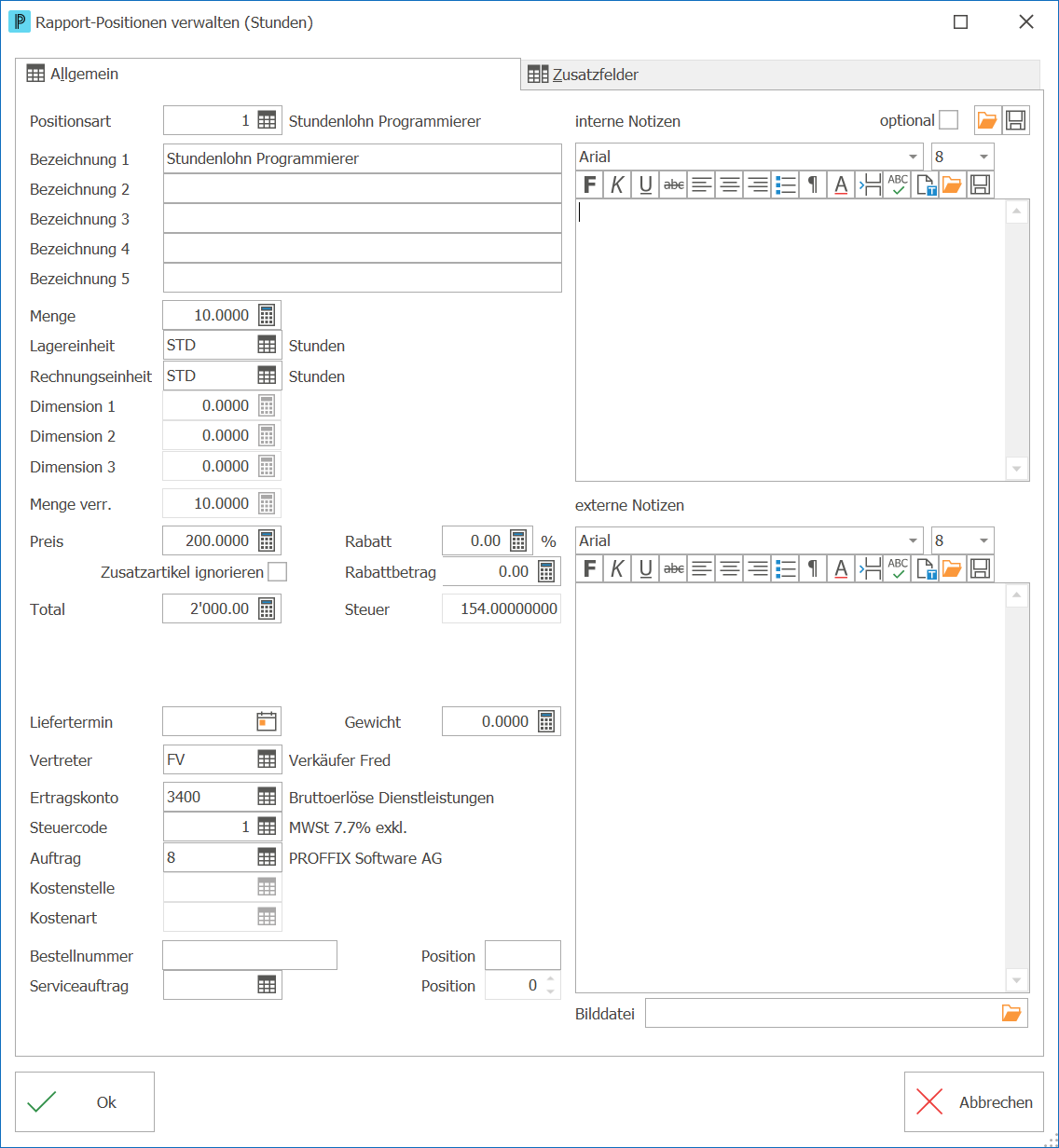Open the Positionsart lookup table icon
This screenshot has width=1059, height=1148.
click(x=267, y=120)
